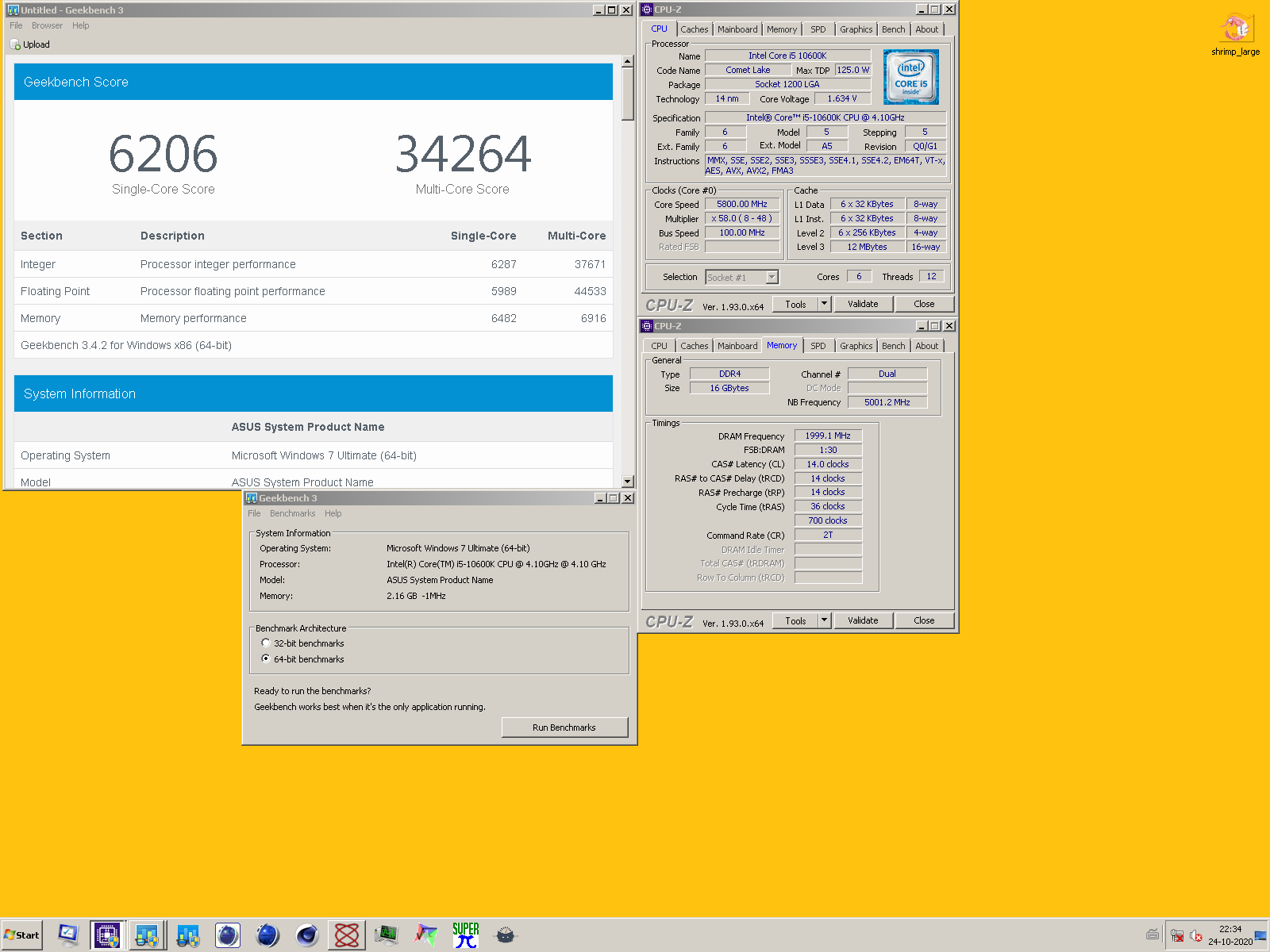Click Close button in Memory CPU-Z window
Viewport: 1270px width, 952px height.
(924, 620)
